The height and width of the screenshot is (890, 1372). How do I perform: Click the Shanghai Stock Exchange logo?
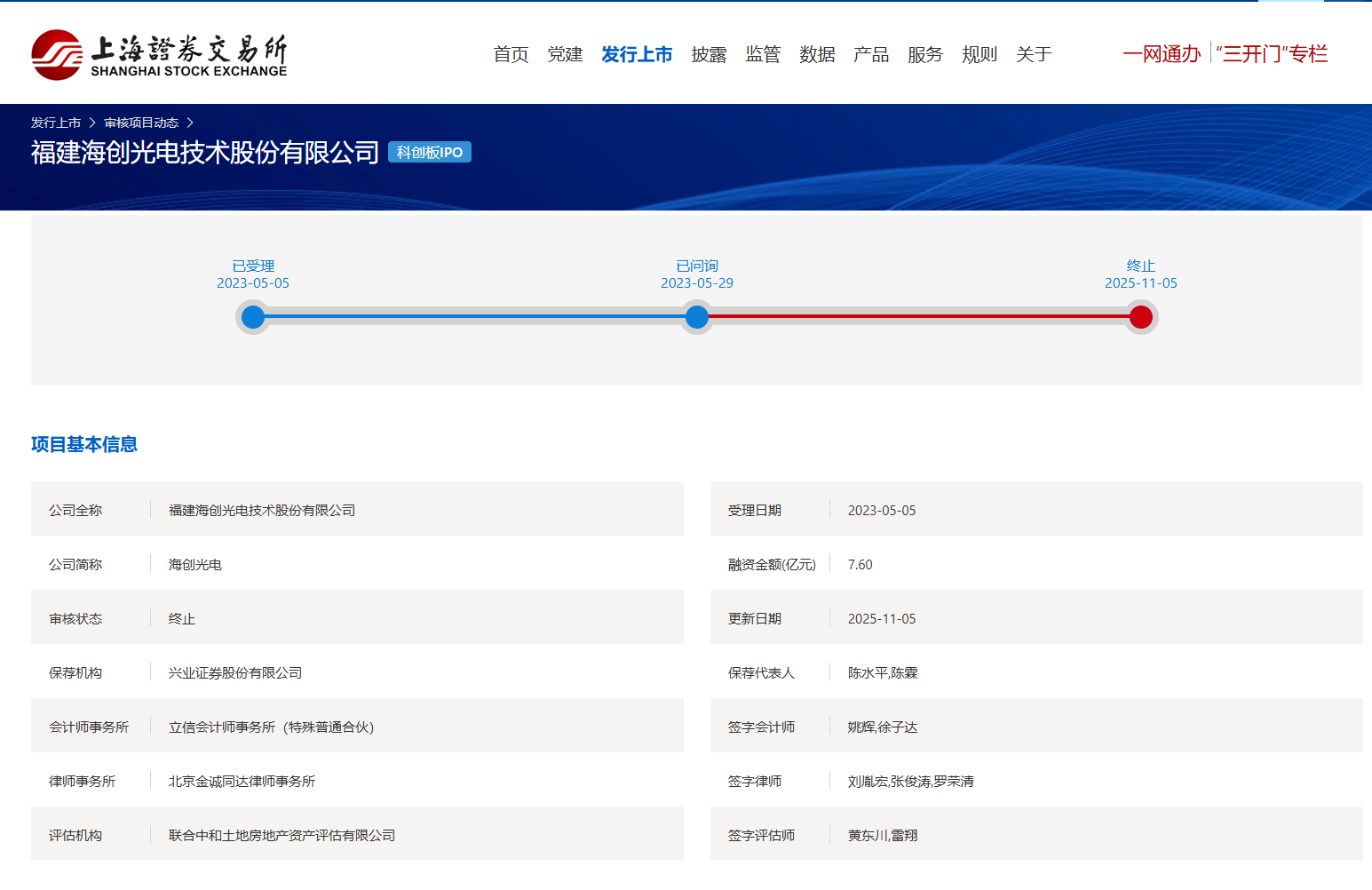point(159,55)
